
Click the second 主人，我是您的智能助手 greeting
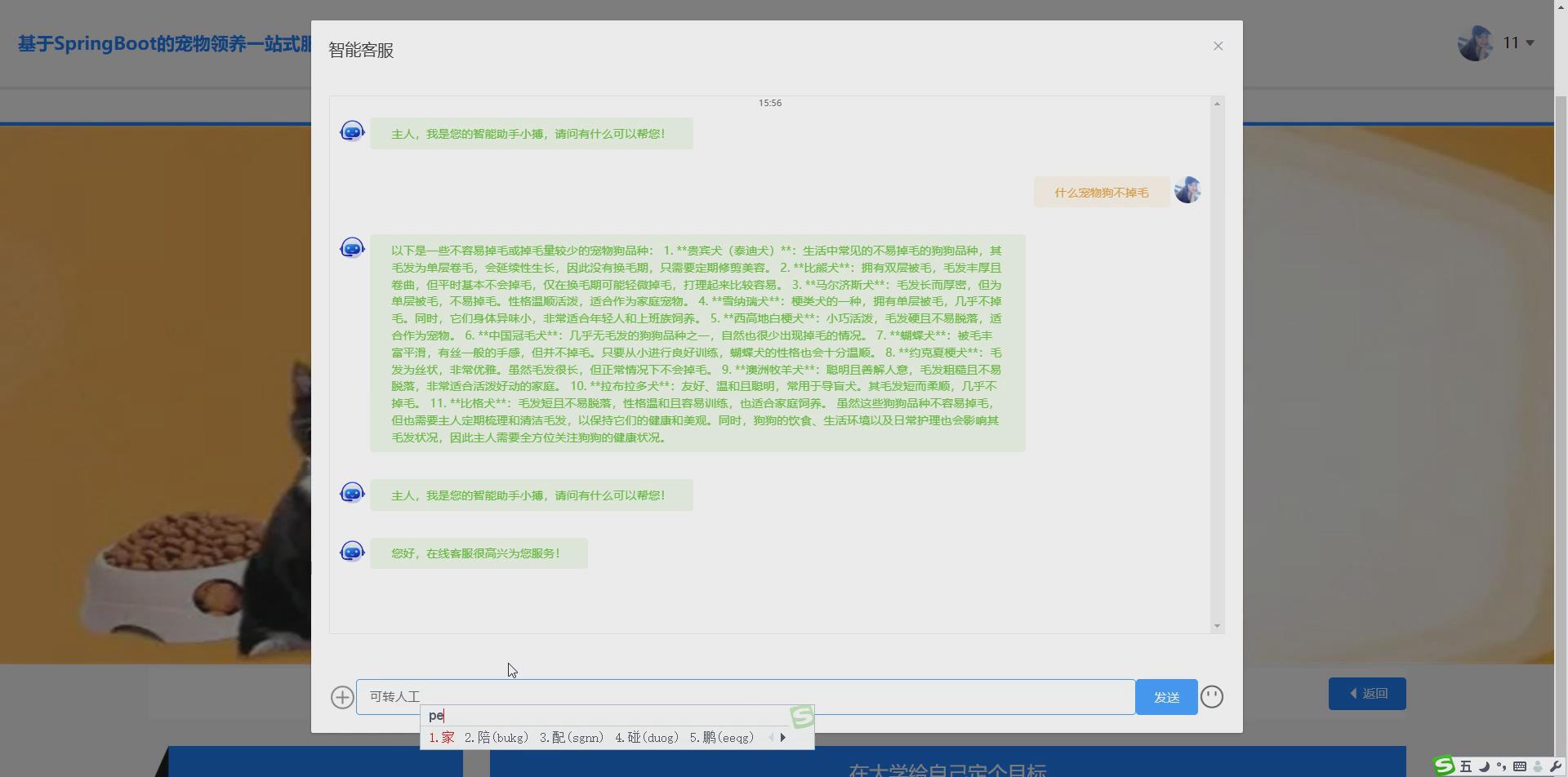coord(532,495)
